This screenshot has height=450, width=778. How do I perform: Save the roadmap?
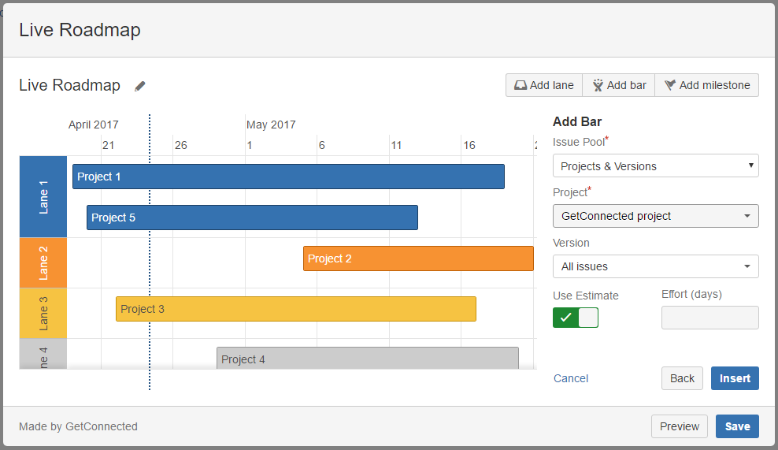click(x=737, y=426)
